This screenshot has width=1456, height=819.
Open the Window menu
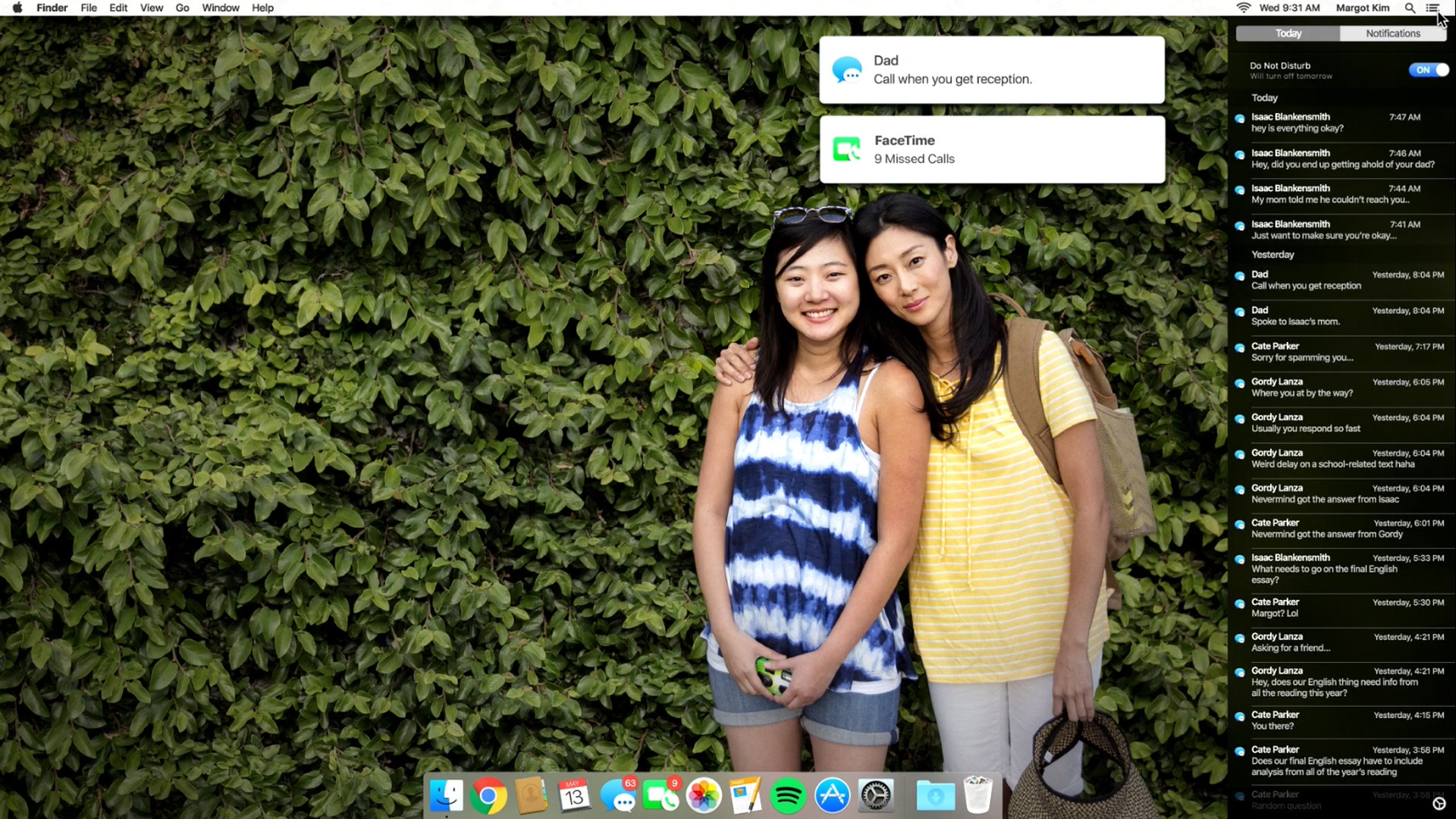click(x=220, y=8)
